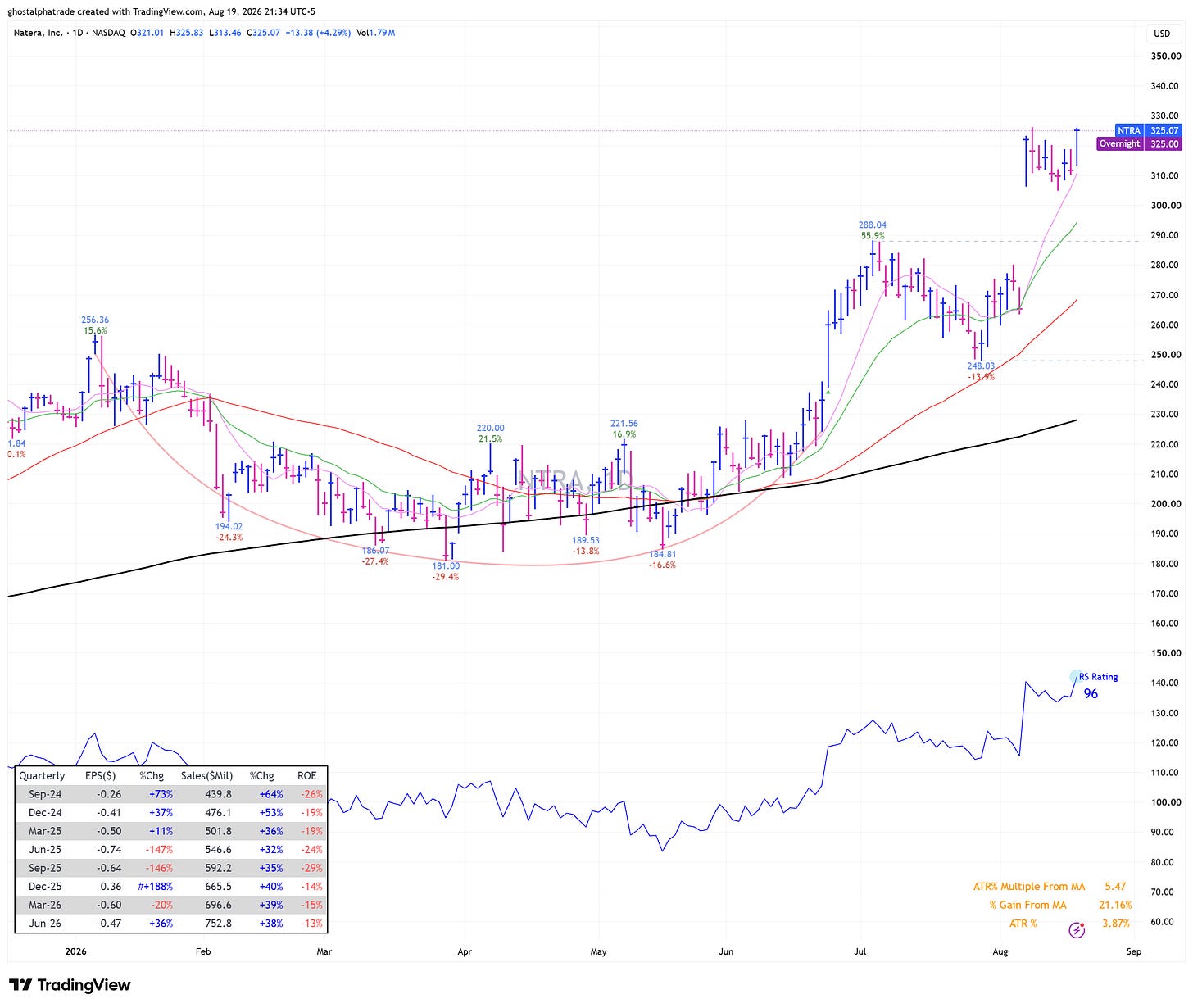Click the Jun-26 ROE value -13%
1193x1008 pixels.
pos(311,924)
